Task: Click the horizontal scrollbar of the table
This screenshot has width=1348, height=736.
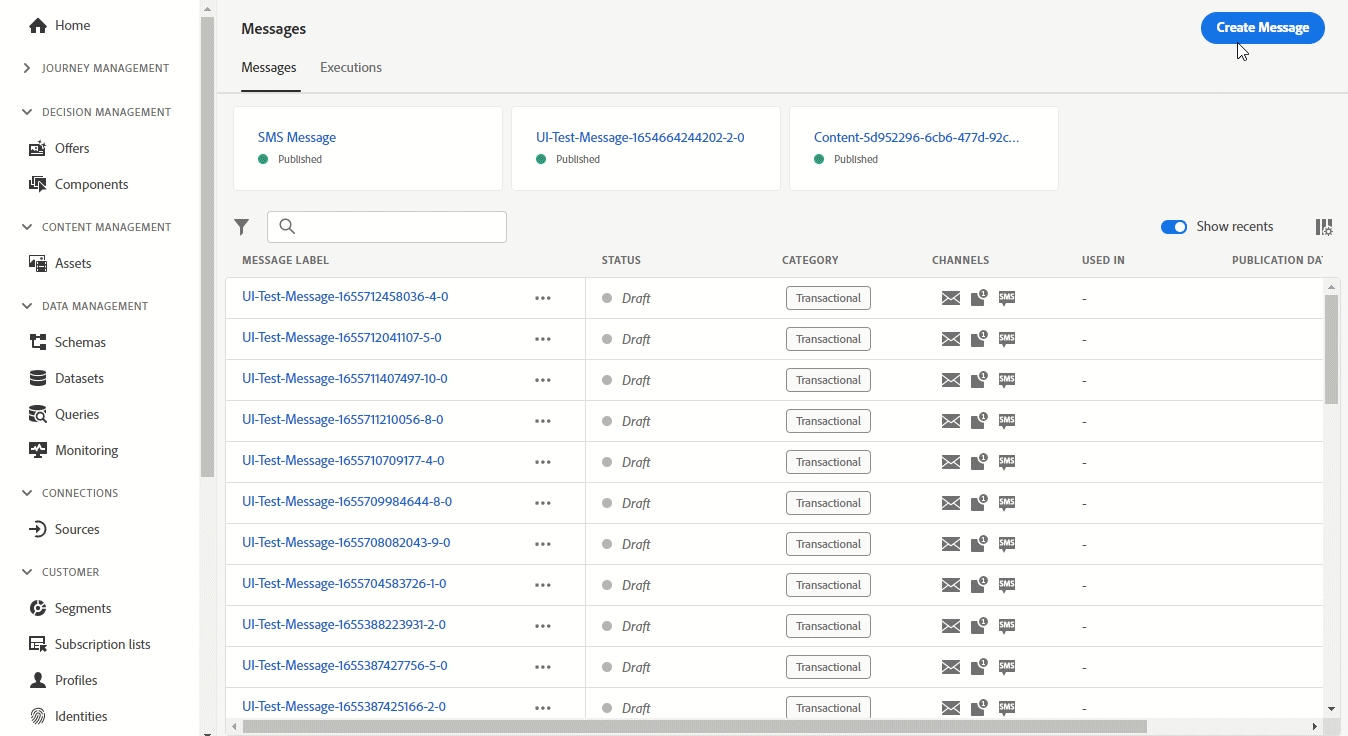Action: click(694, 727)
